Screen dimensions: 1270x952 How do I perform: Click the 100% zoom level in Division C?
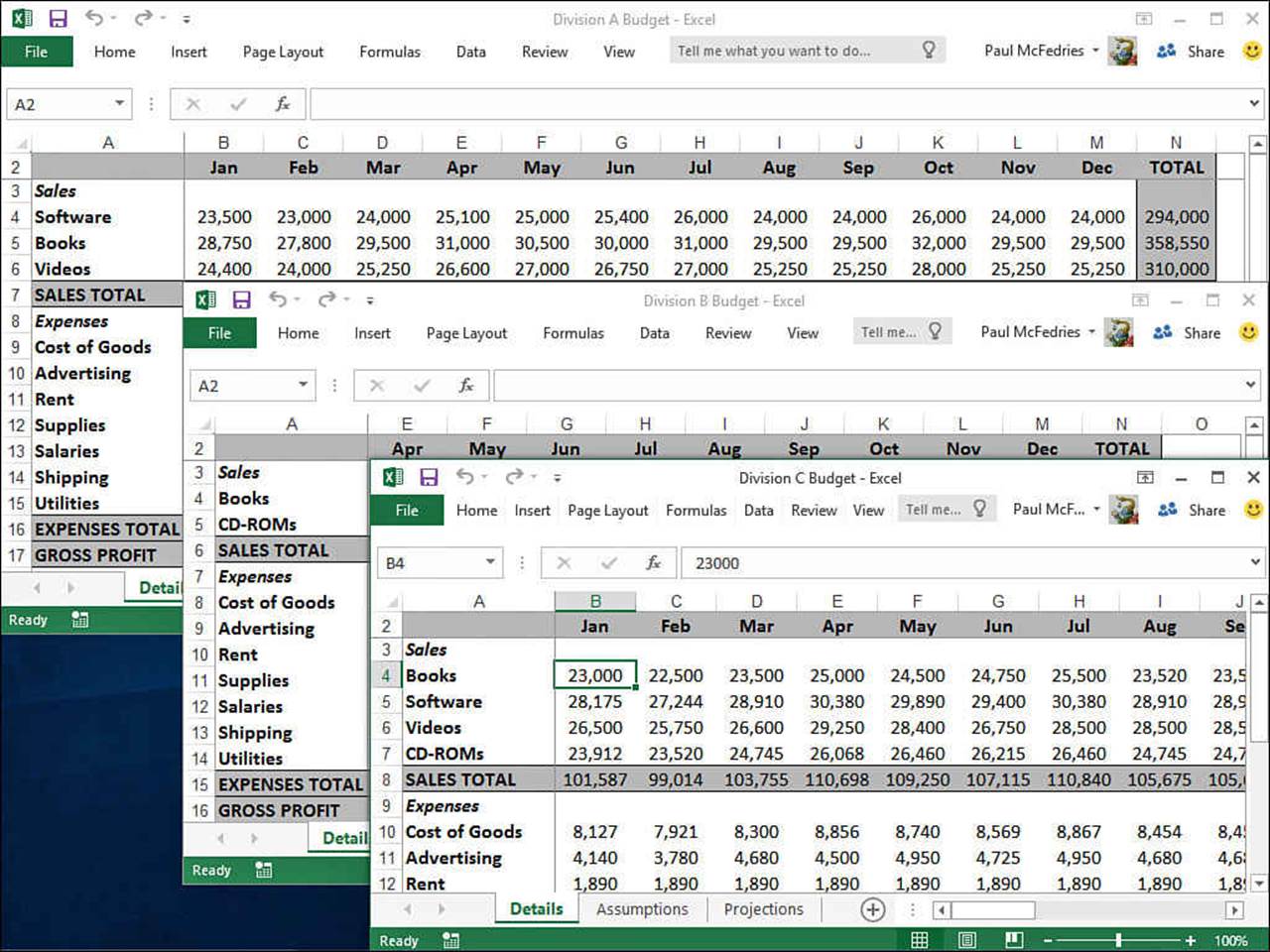click(x=1231, y=940)
